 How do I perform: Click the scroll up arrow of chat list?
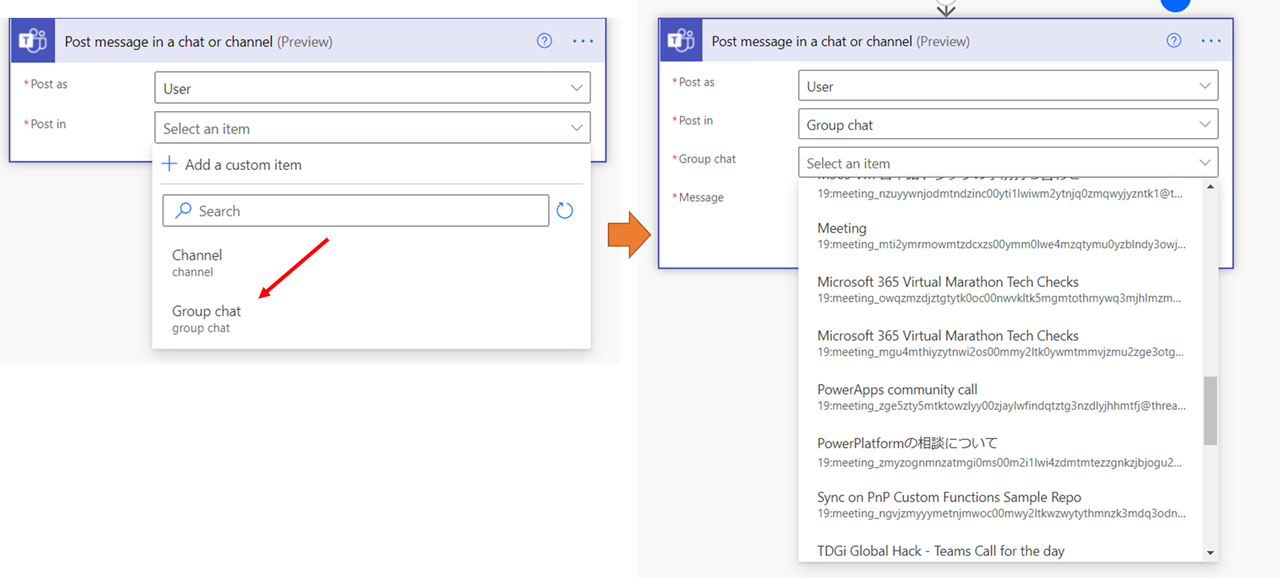click(x=1210, y=187)
